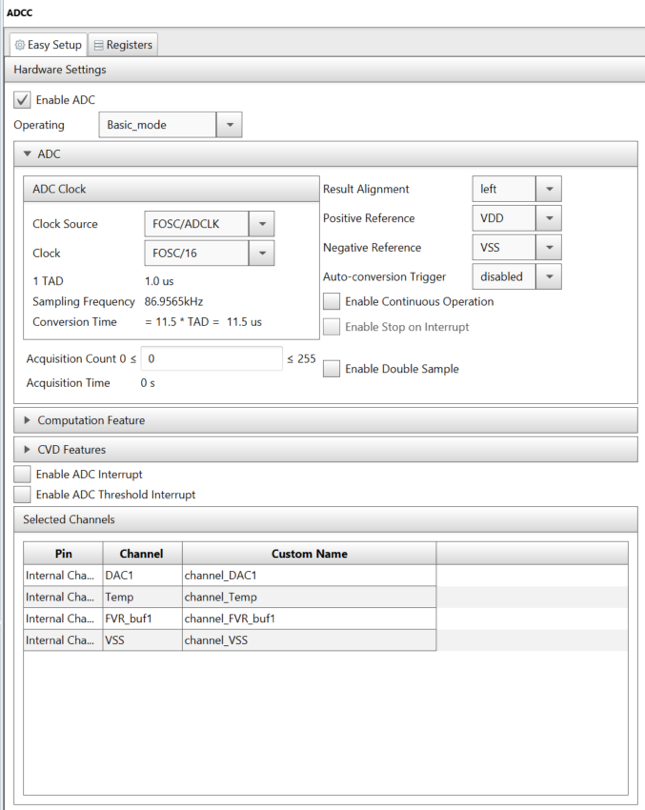Check Enable ADC Threshold Interrupt box
Viewport: 645px width, 810px height.
22,494
